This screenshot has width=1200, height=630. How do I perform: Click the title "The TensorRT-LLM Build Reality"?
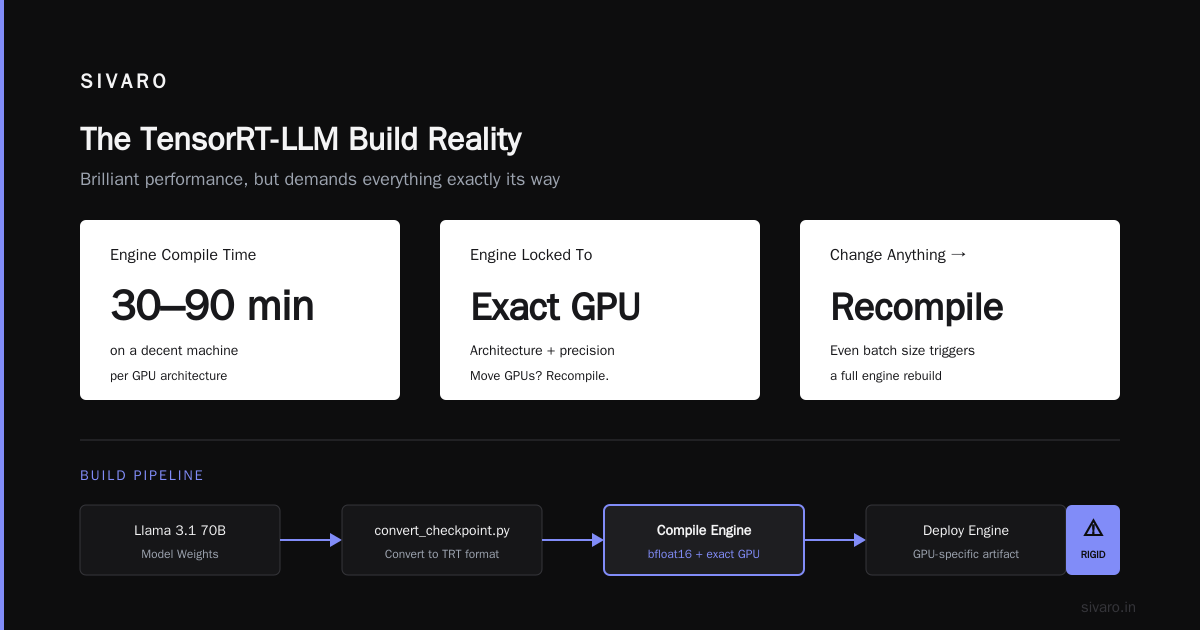(300, 139)
